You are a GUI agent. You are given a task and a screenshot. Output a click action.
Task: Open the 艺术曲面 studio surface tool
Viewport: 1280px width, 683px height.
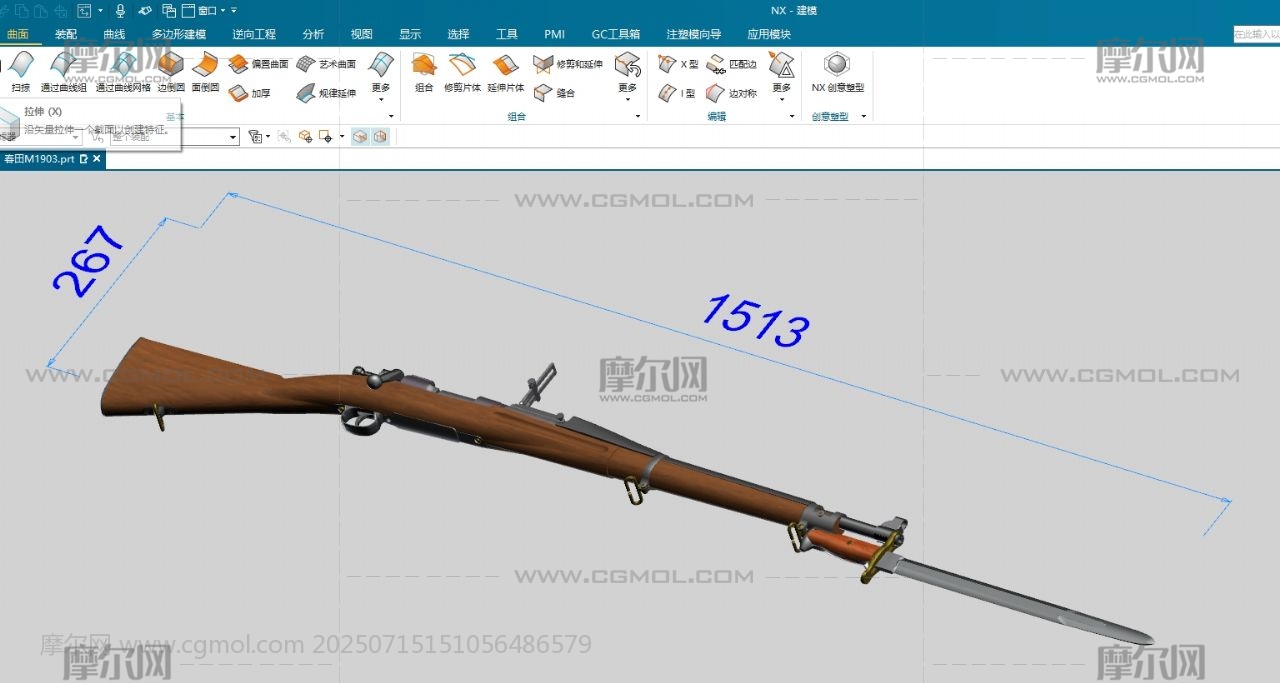(326, 64)
